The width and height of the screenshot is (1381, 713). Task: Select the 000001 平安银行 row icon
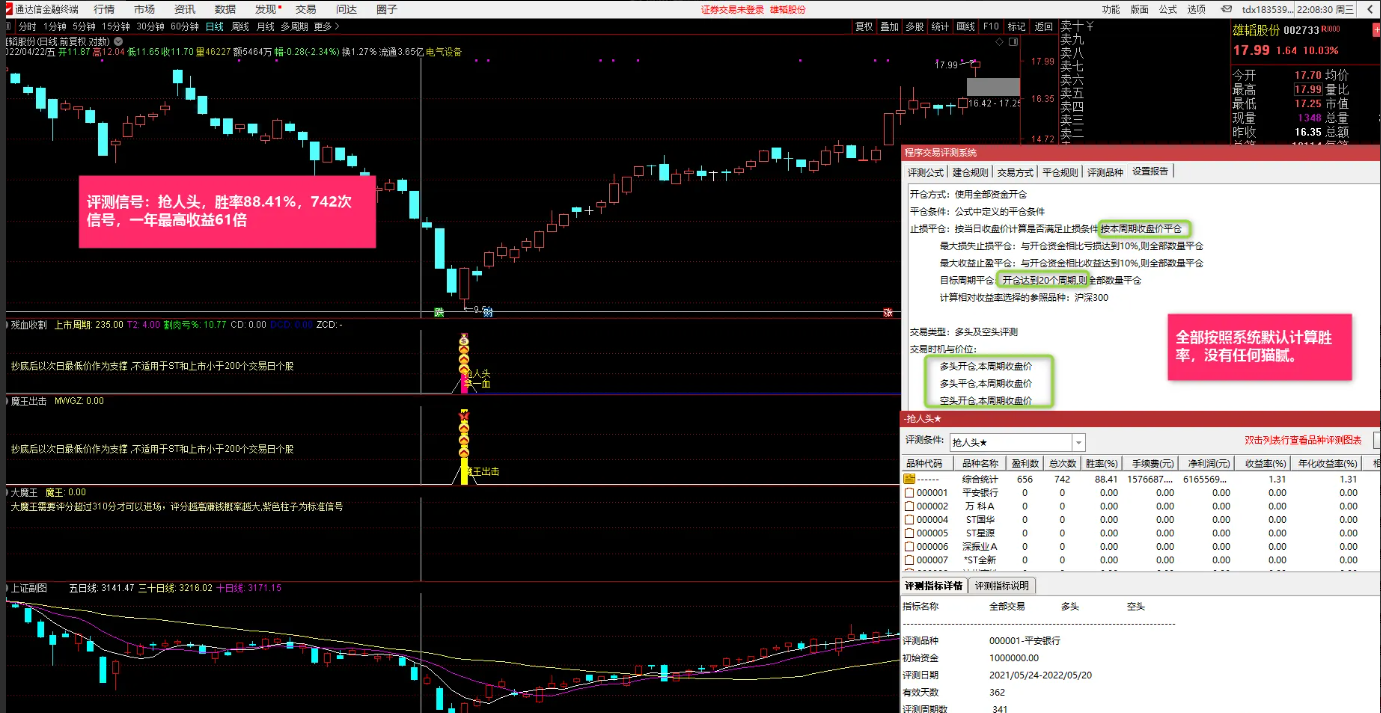tap(909, 493)
